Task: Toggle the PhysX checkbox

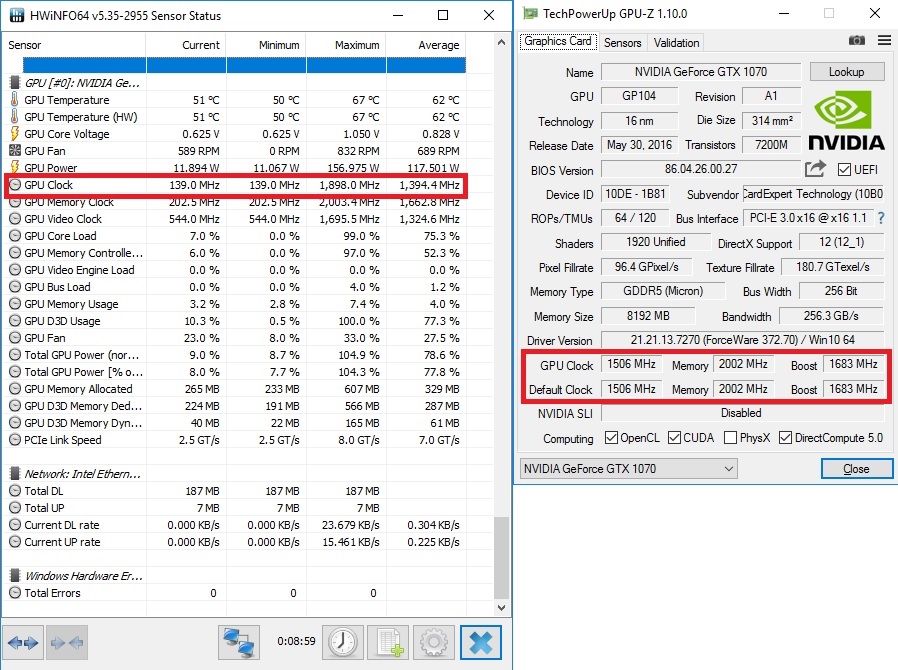Action: (x=730, y=438)
